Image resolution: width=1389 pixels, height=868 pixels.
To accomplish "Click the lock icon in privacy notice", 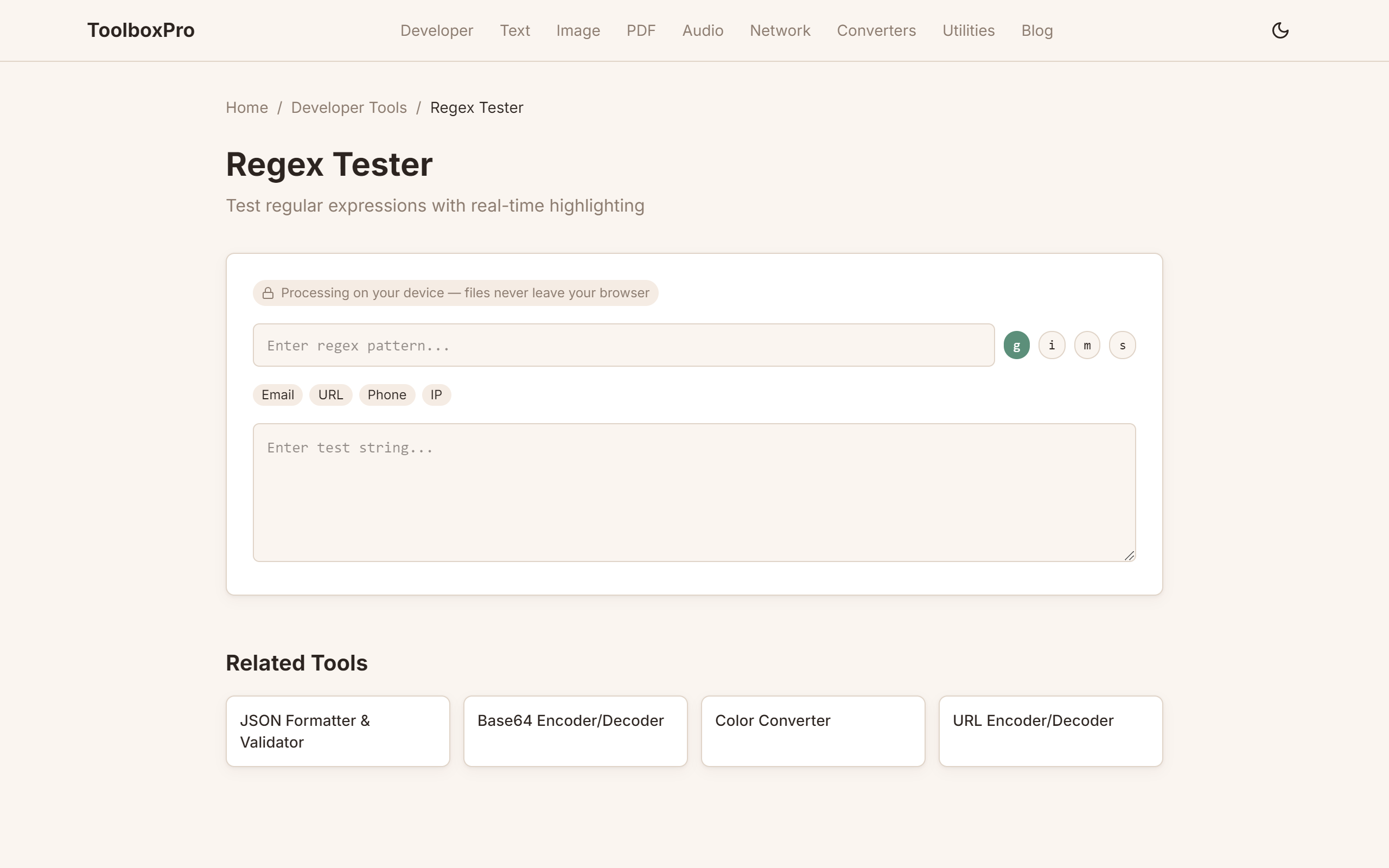I will tap(268, 293).
